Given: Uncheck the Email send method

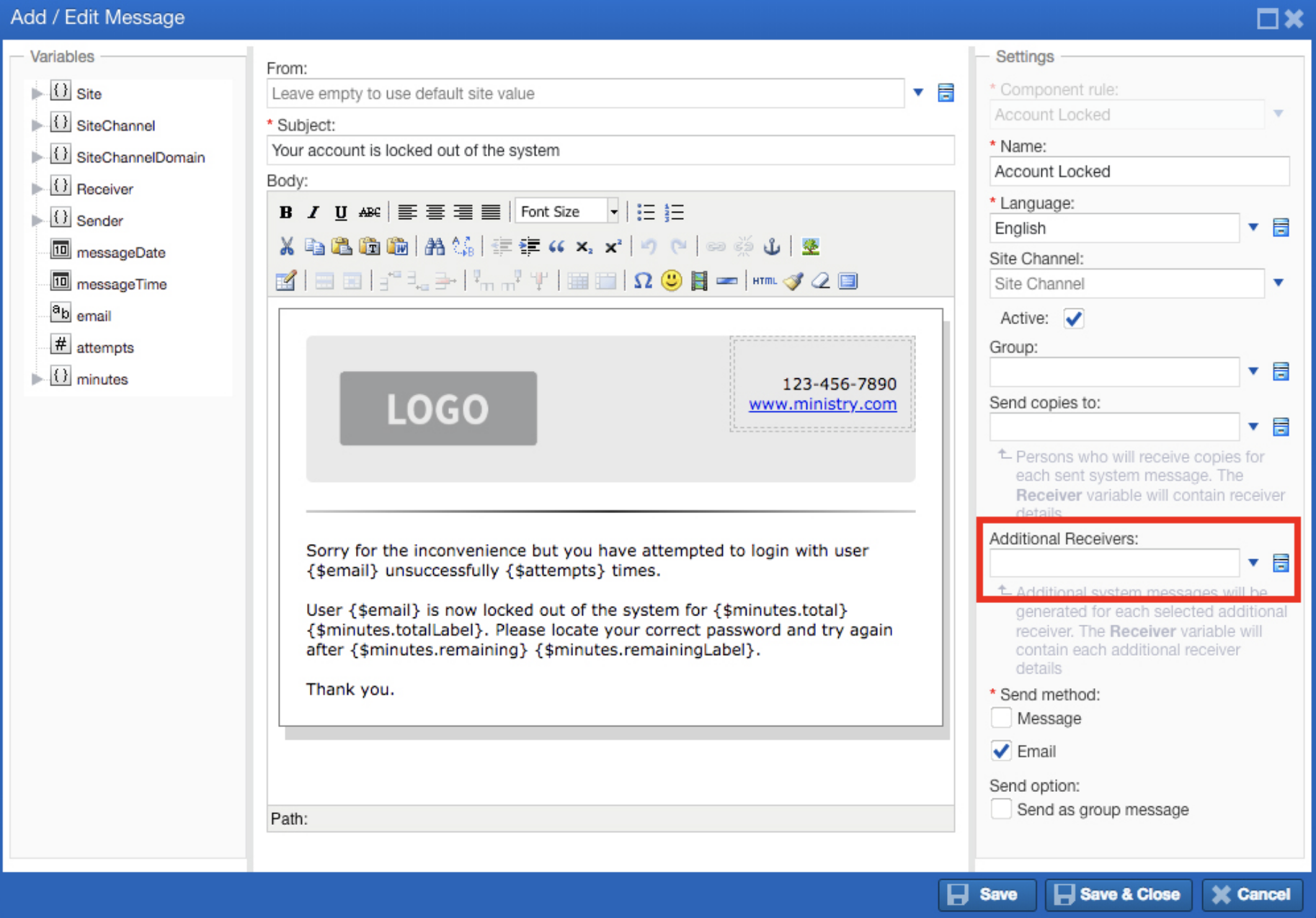Looking at the screenshot, I should point(1001,751).
